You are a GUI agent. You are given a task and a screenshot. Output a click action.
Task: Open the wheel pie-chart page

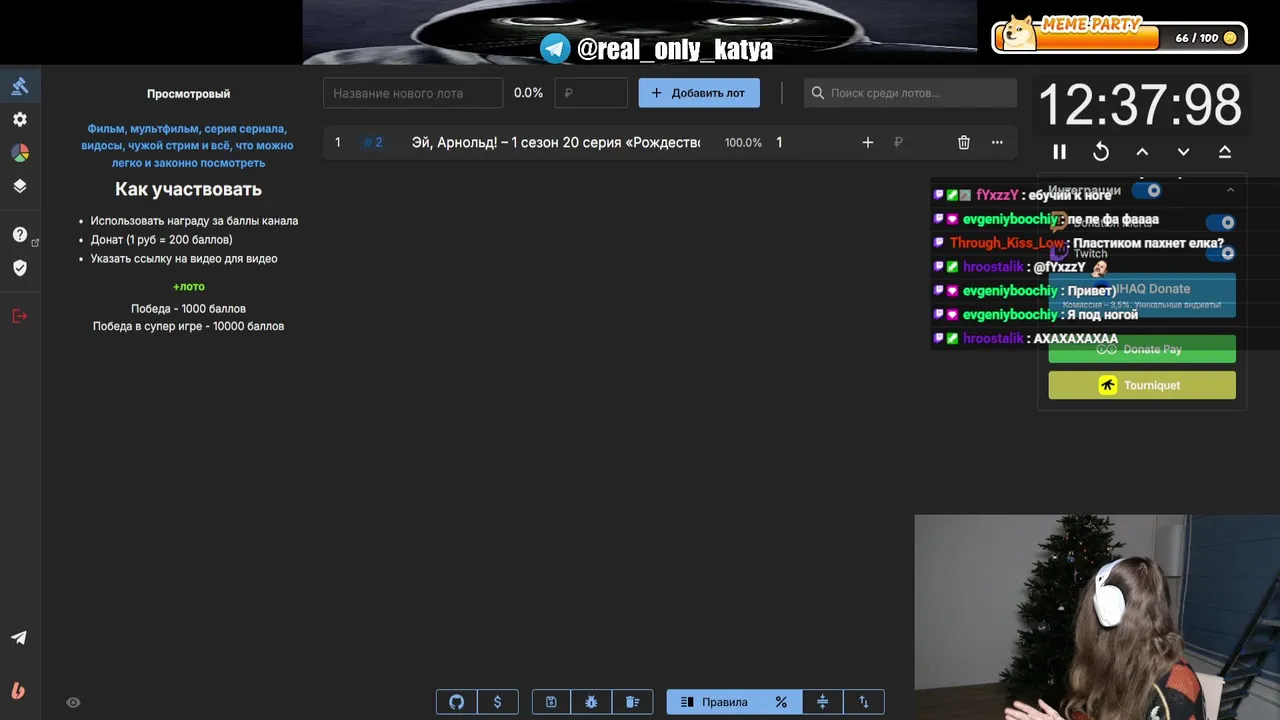pos(20,153)
